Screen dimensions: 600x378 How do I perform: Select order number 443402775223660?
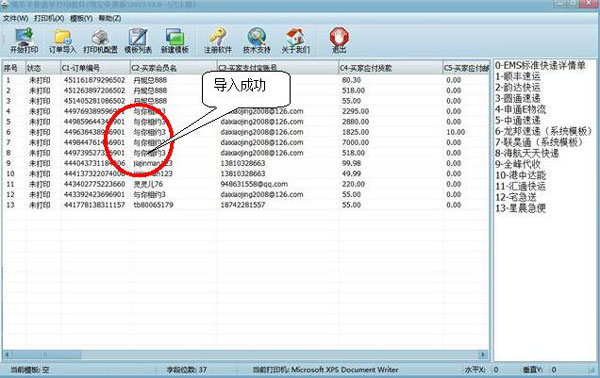tap(94, 184)
